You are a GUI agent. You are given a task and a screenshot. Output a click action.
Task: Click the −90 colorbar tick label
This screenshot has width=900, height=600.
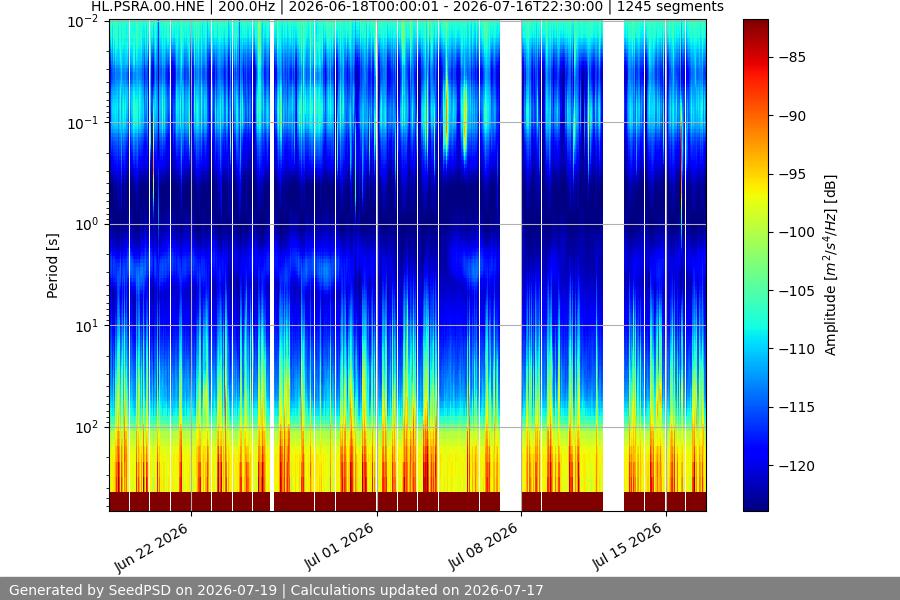click(792, 116)
